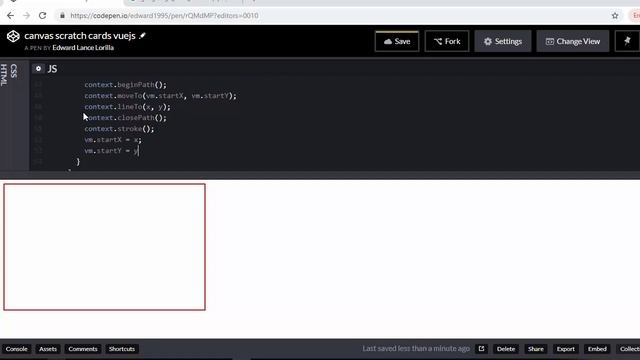640x360 pixels.
Task: Click the Last saved status text
Action: (416, 349)
